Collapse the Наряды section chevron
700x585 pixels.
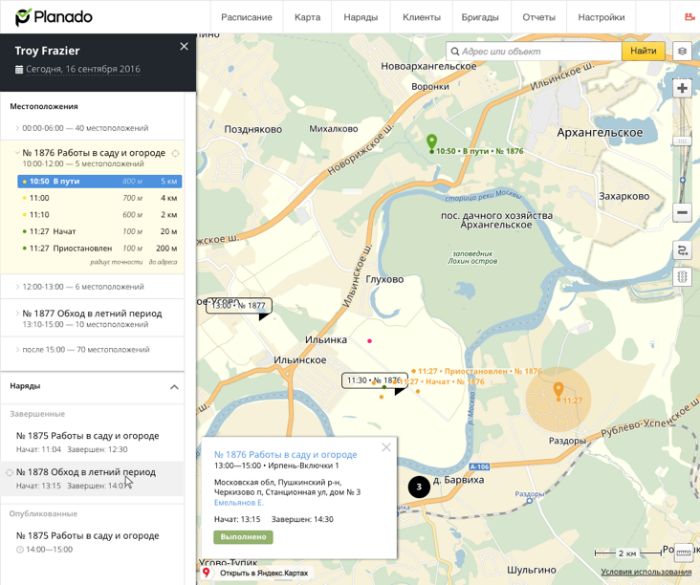(x=175, y=387)
